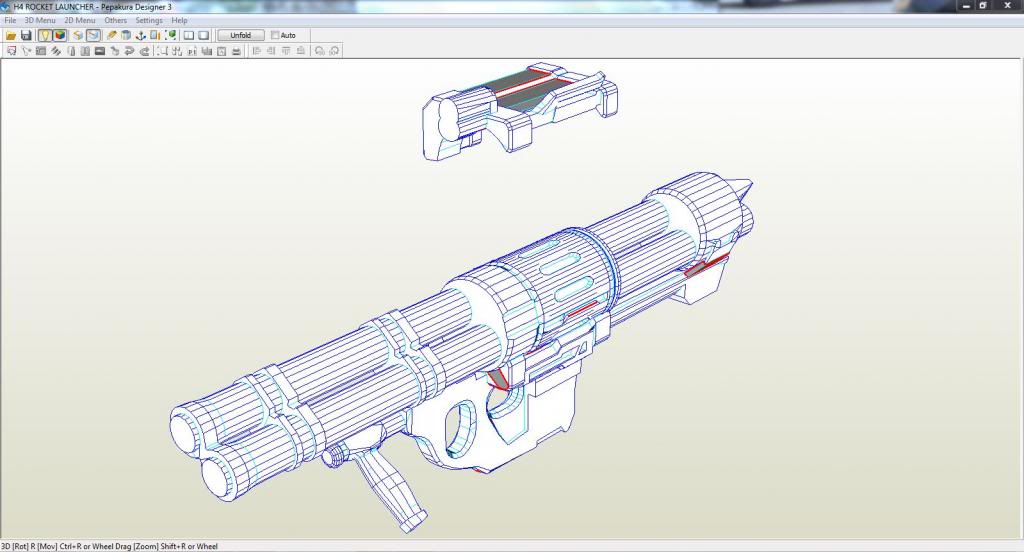Image resolution: width=1024 pixels, height=552 pixels.
Task: Click the blue 3D box toolbar icon
Action: [126, 35]
